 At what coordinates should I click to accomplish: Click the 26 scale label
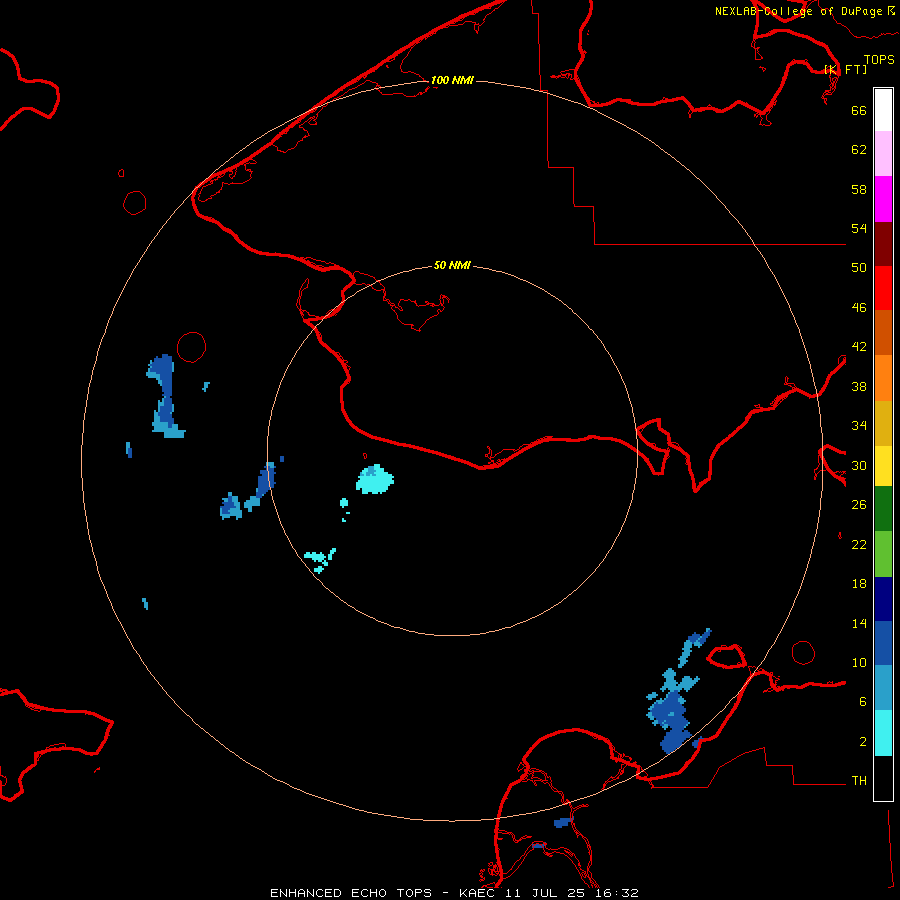click(x=859, y=505)
